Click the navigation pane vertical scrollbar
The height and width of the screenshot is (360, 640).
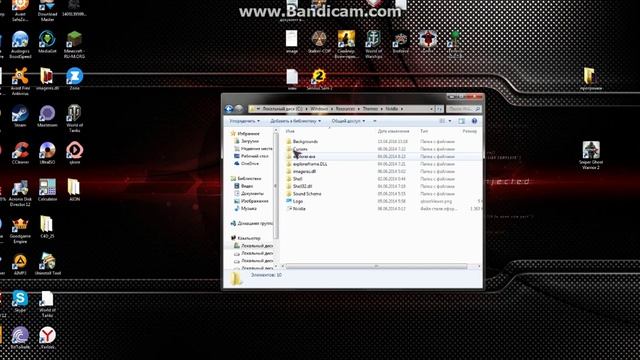point(276,186)
